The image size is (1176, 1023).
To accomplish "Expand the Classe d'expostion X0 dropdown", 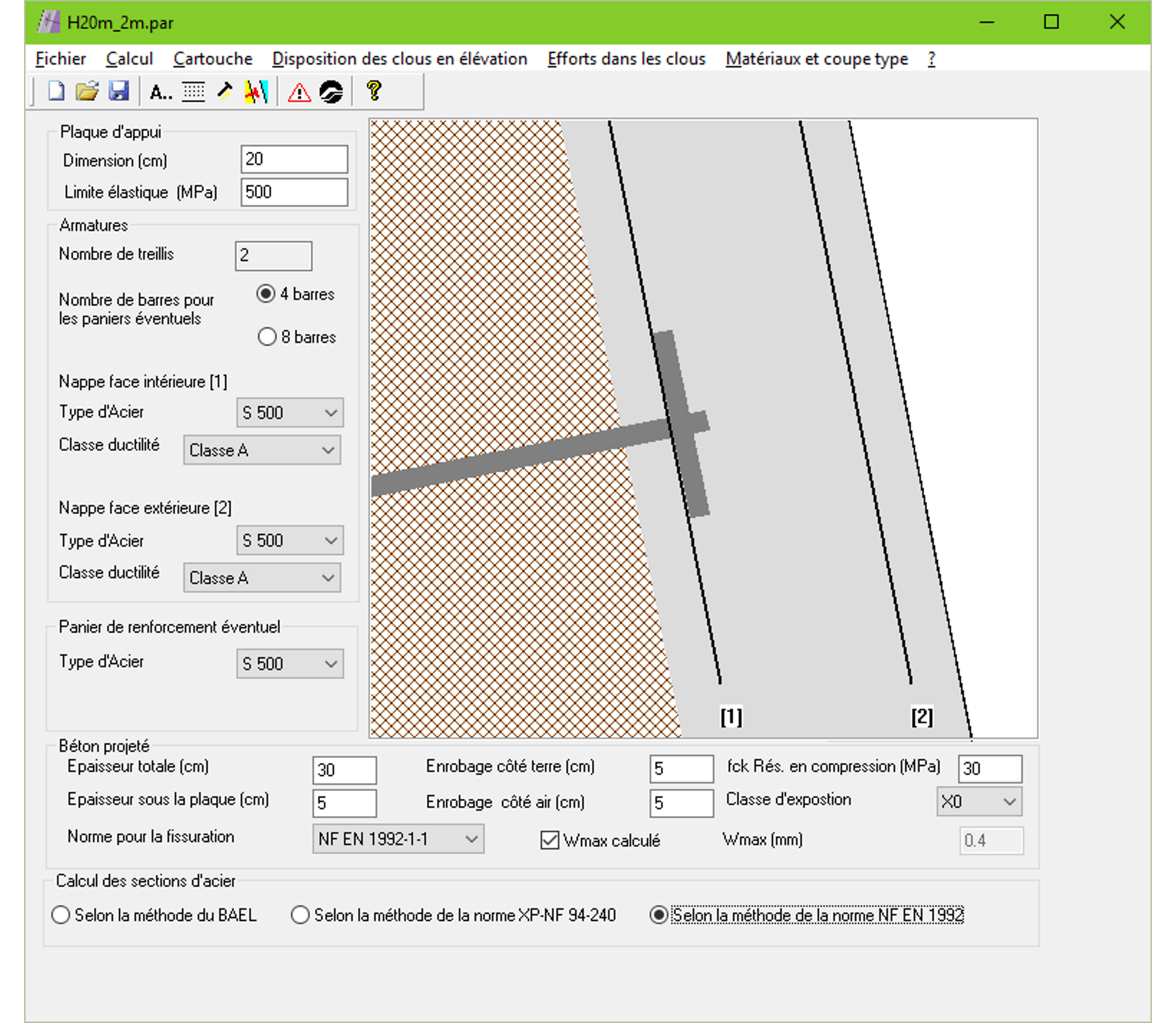I will (979, 801).
